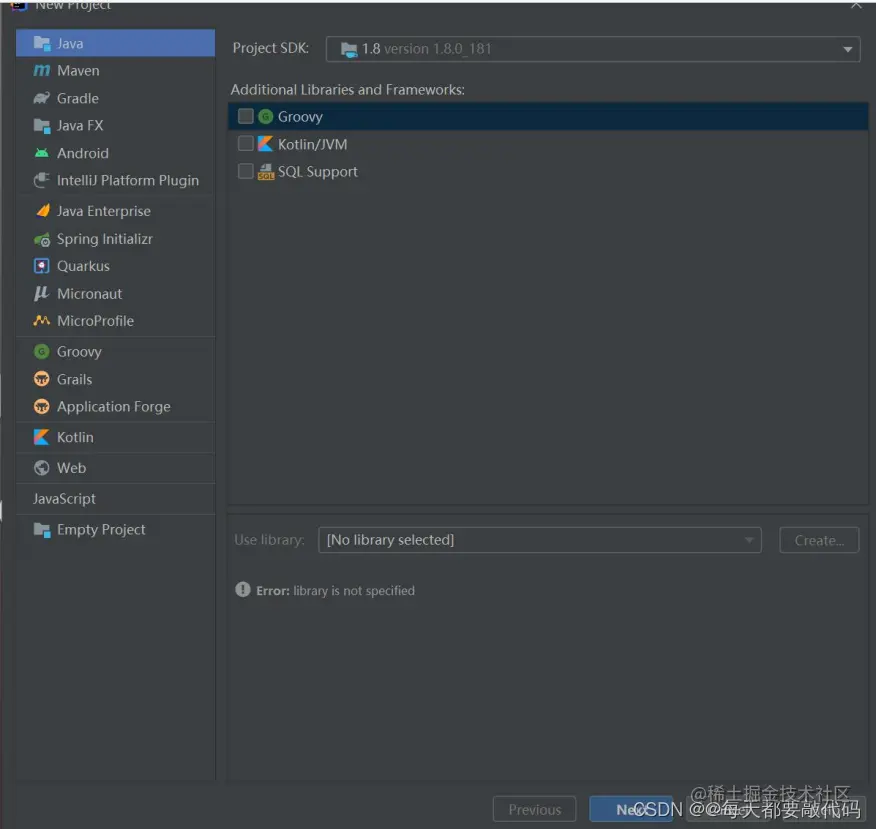Close the New Project dialog
This screenshot has height=829, width=876.
pyautogui.click(x=856, y=5)
